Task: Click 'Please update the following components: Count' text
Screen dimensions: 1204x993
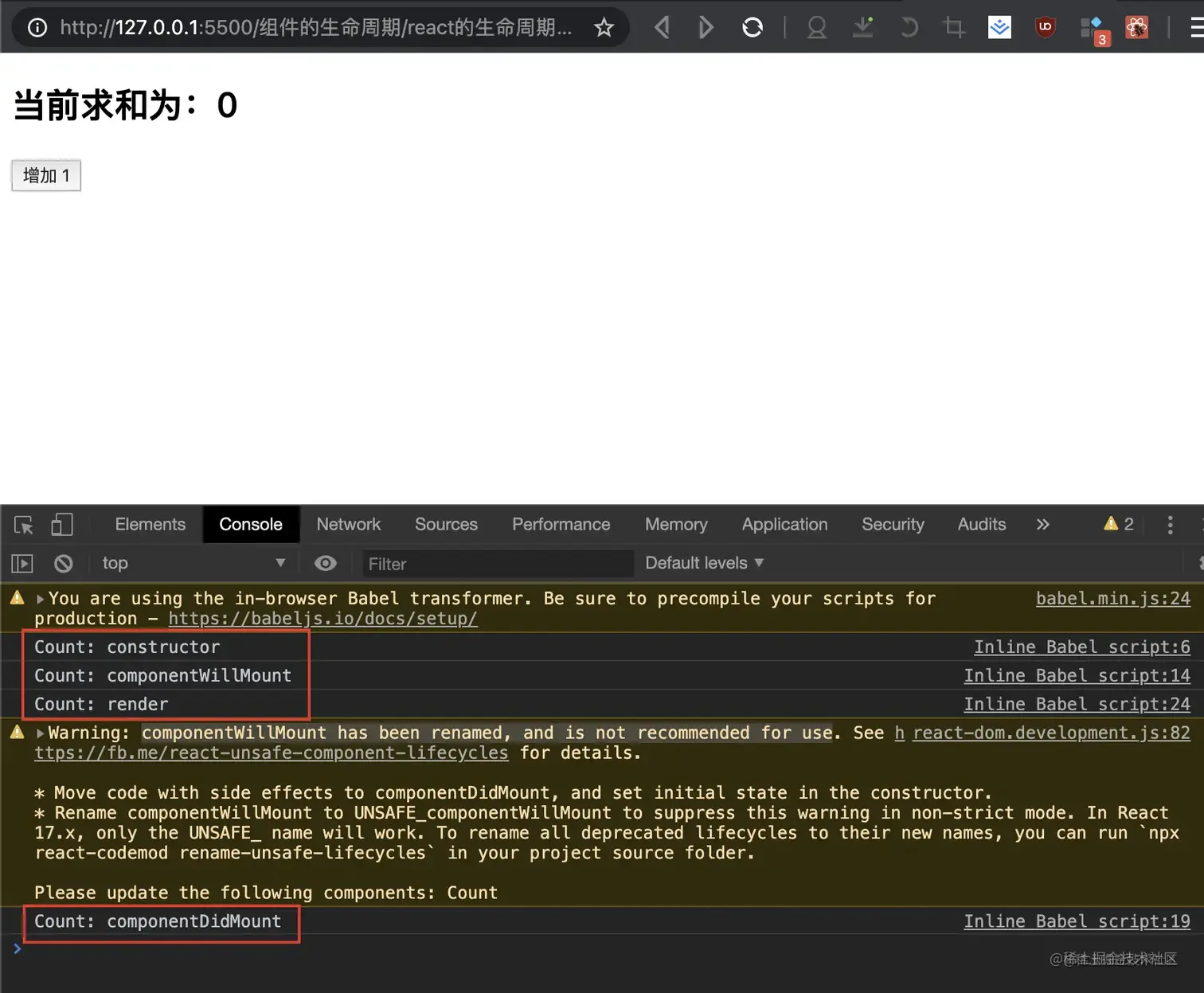Action: coord(266,893)
